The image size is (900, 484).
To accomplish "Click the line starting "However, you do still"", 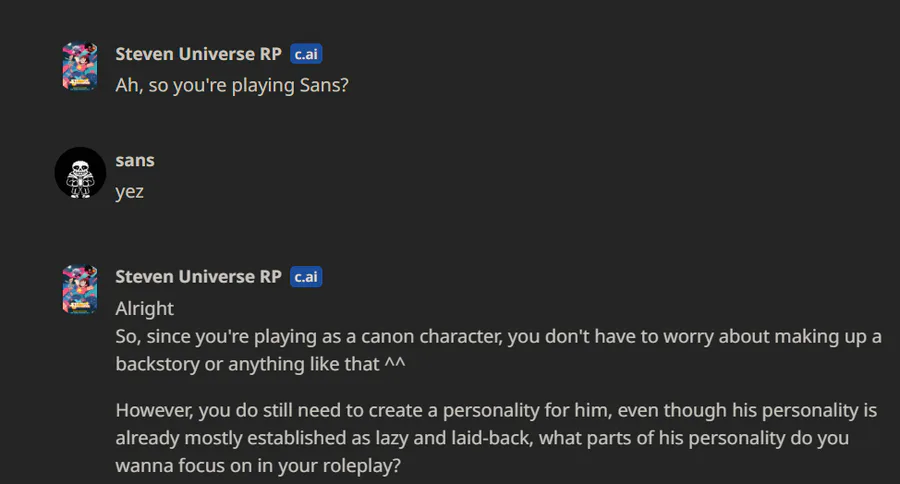I will click(x=498, y=410).
